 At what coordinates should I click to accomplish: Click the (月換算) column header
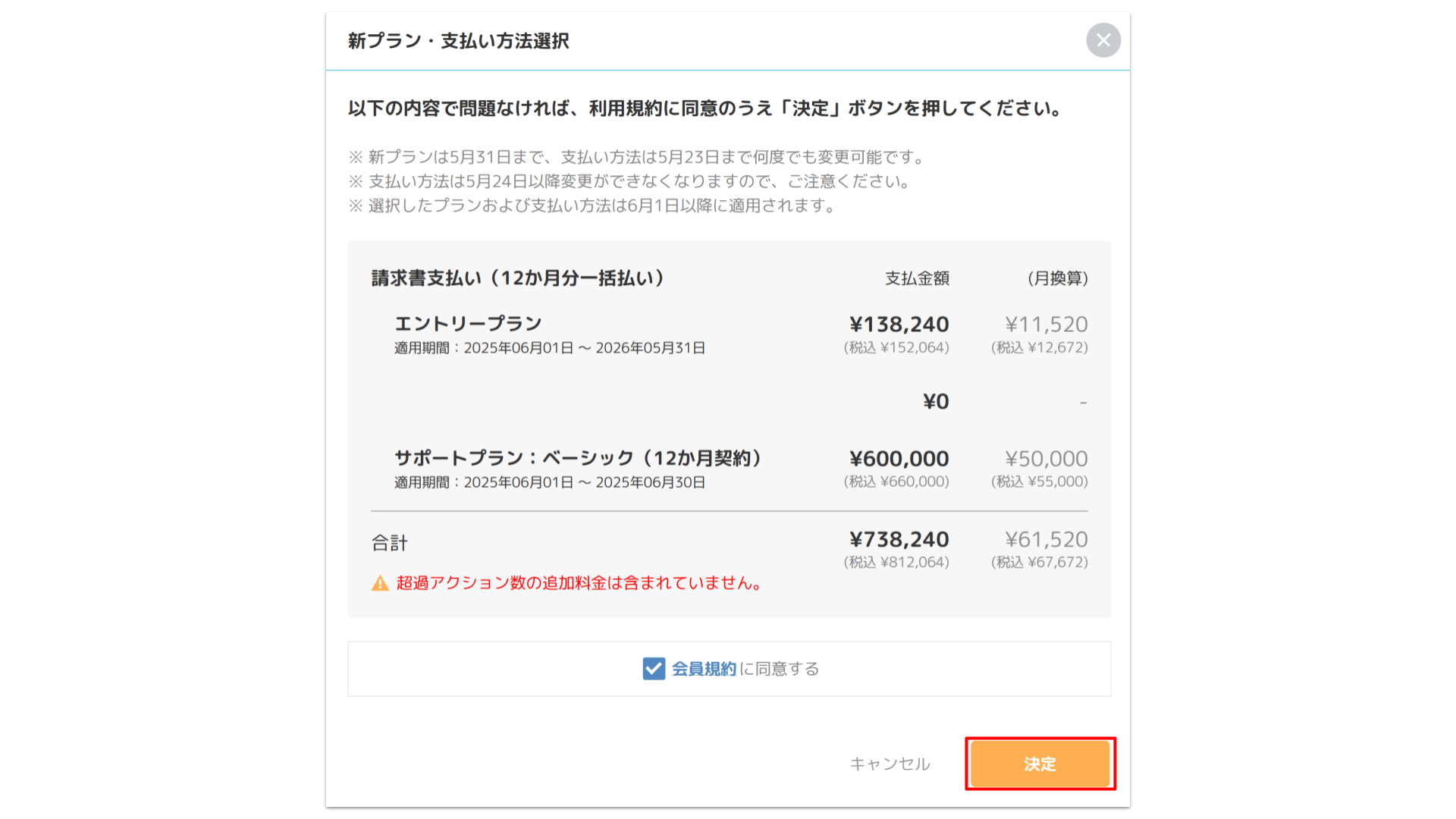point(1057,278)
